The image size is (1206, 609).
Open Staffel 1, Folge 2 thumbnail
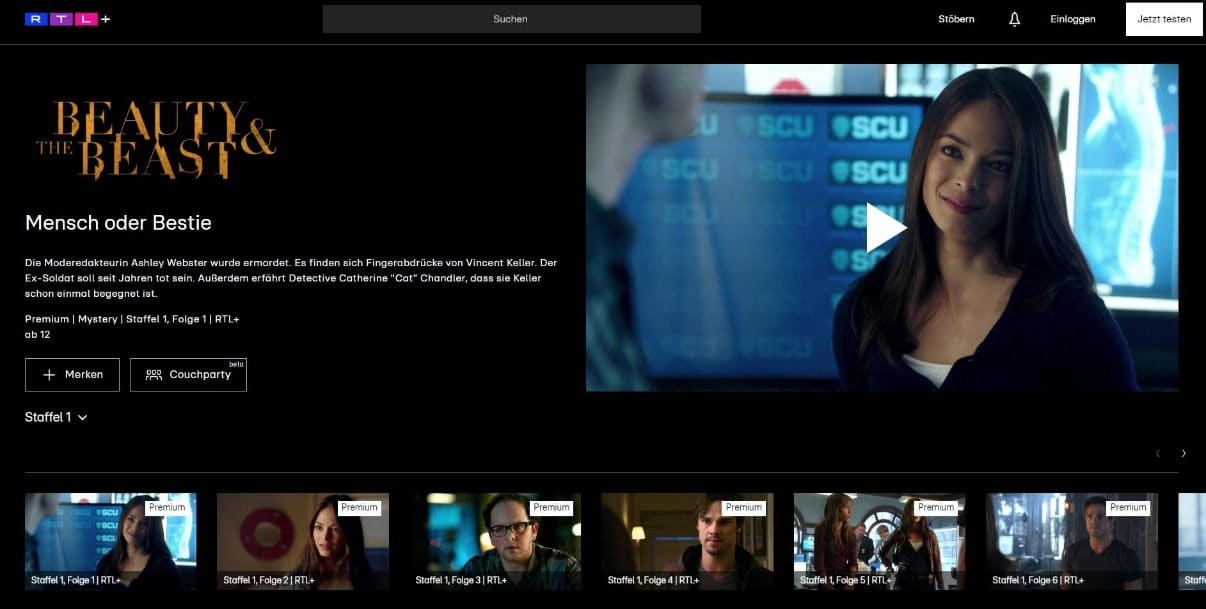[303, 541]
